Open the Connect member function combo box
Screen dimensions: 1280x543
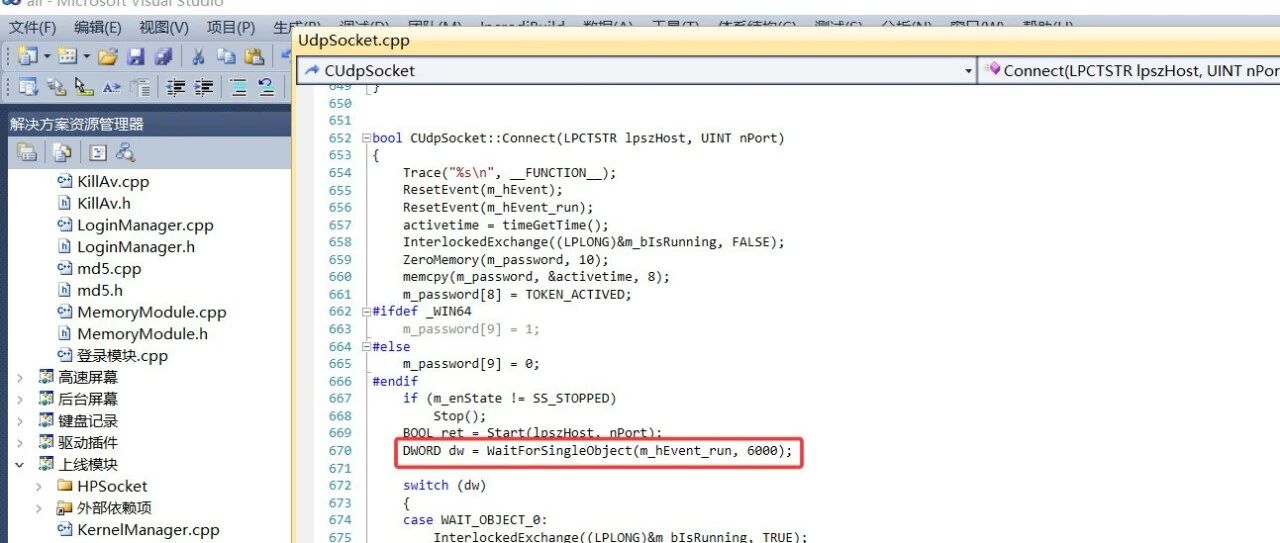1129,70
